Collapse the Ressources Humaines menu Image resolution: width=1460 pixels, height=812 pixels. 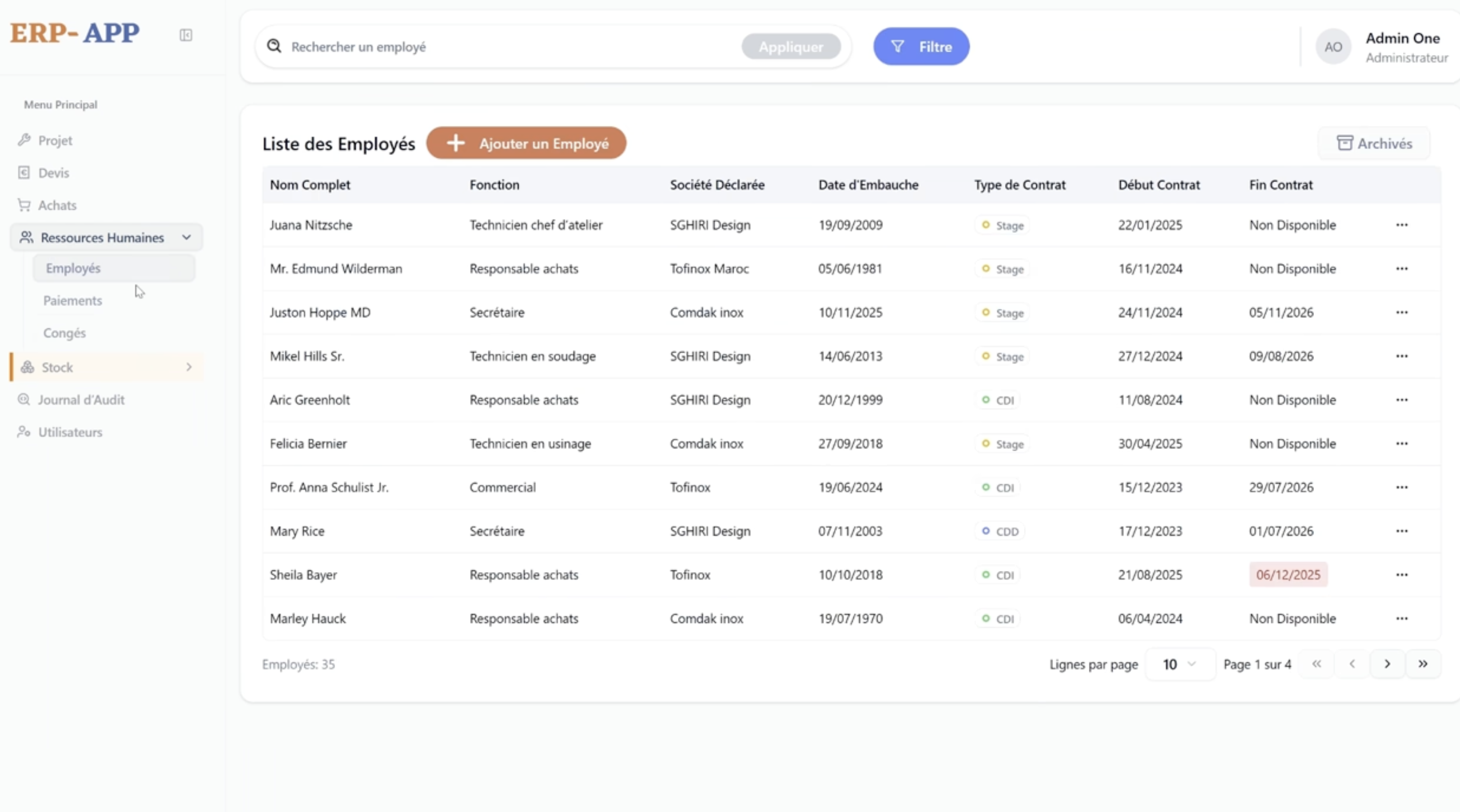[187, 237]
